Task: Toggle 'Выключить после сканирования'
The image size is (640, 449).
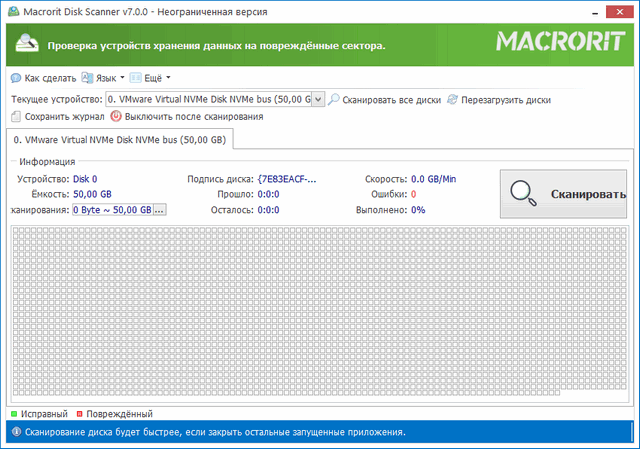Action: [187, 117]
